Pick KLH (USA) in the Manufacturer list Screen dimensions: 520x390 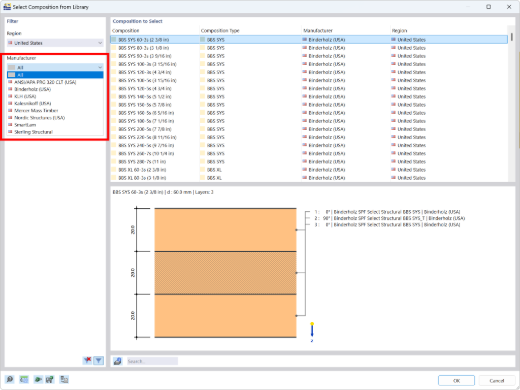click(55, 96)
